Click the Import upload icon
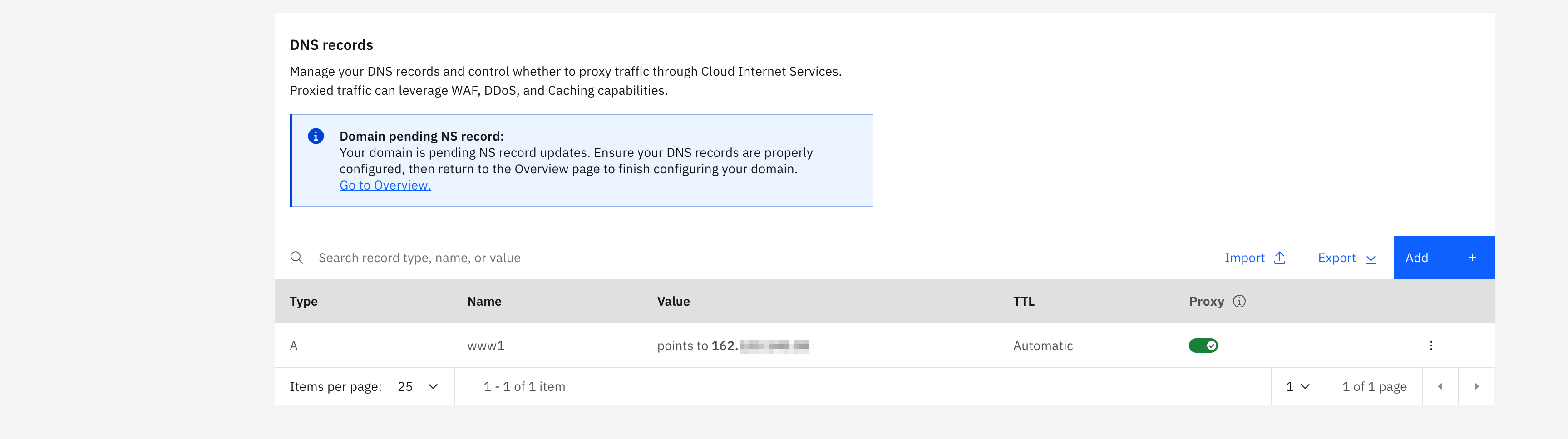This screenshot has width=1568, height=439. (1279, 258)
